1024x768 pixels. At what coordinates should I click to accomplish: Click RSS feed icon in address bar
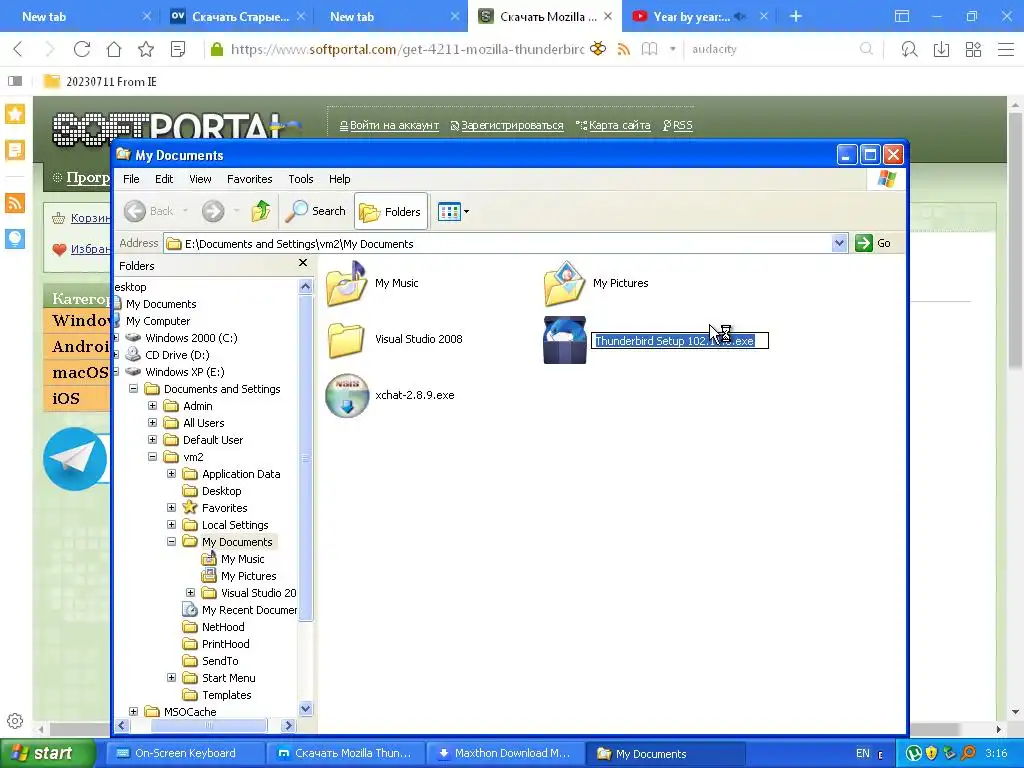(624, 49)
